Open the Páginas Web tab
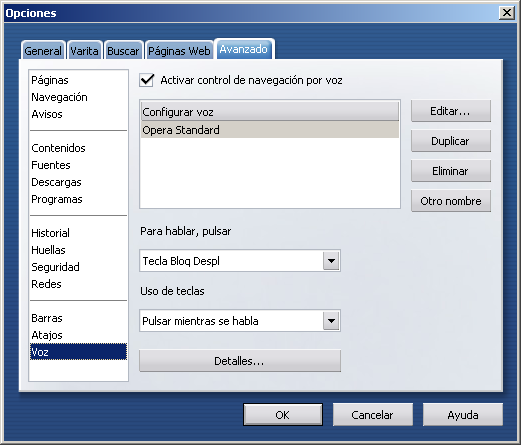521x445 pixels. [179, 51]
